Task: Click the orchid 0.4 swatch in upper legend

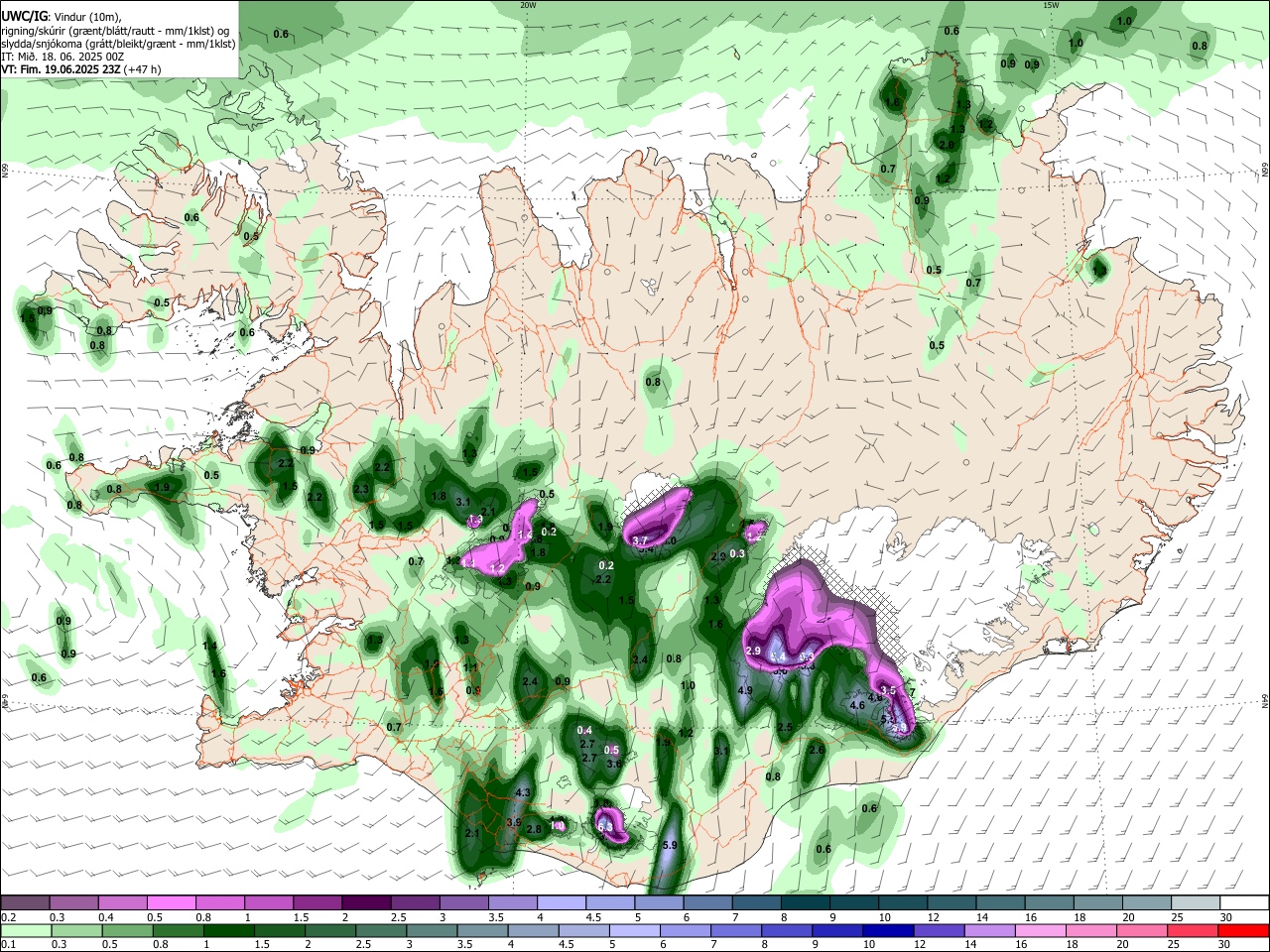Action: 122,902
